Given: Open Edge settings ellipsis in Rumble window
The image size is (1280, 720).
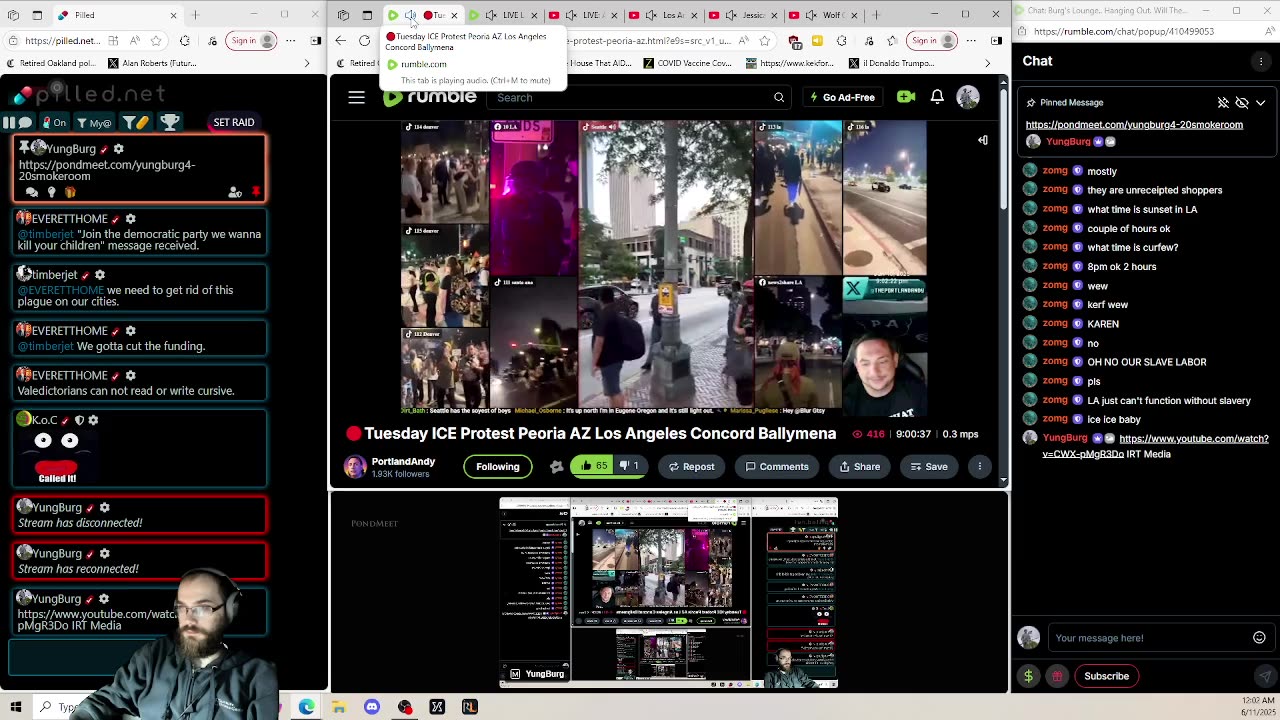Looking at the screenshot, I should point(970,41).
